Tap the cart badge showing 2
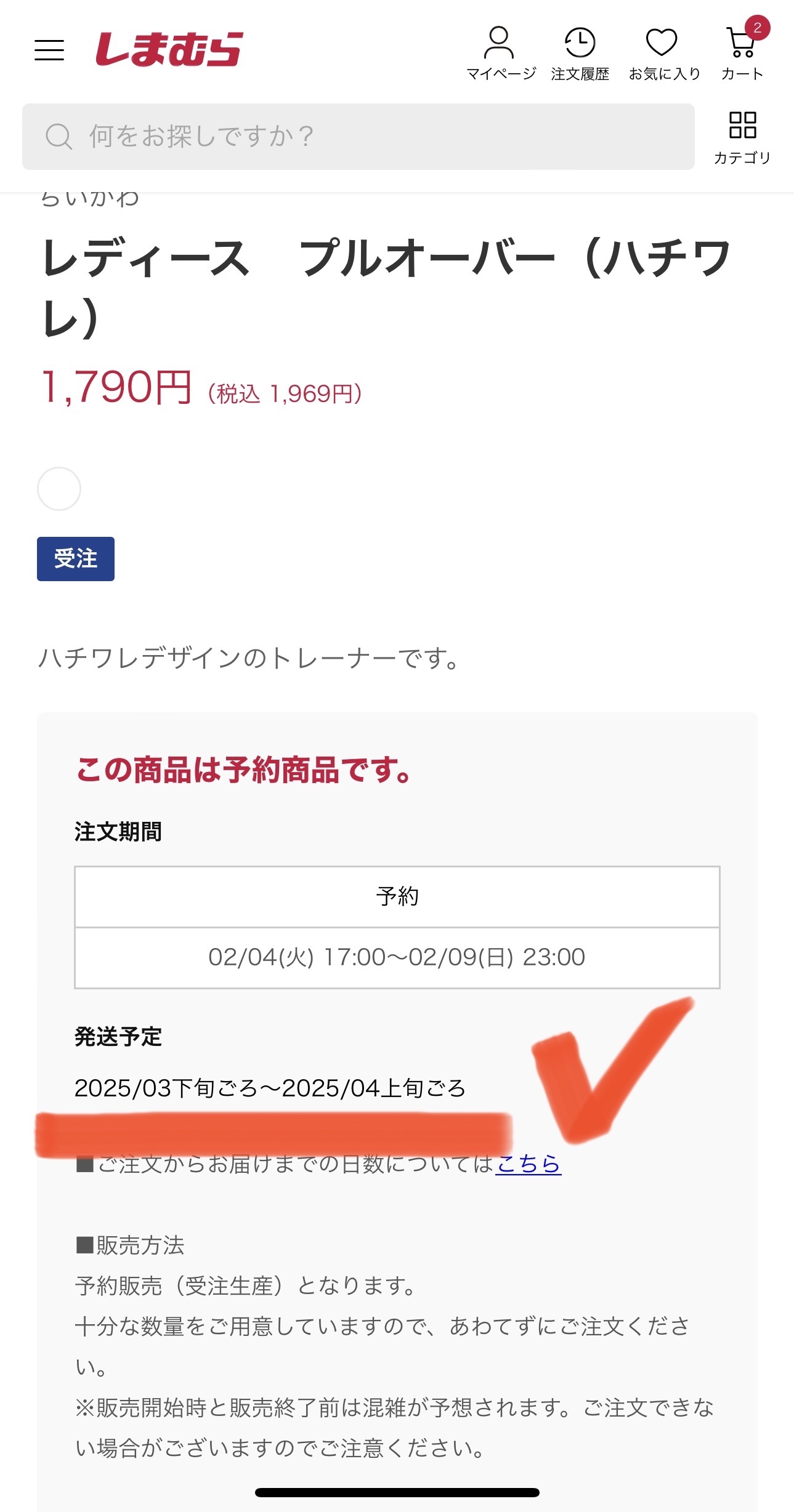Image resolution: width=794 pixels, height=1512 pixels. tap(757, 28)
